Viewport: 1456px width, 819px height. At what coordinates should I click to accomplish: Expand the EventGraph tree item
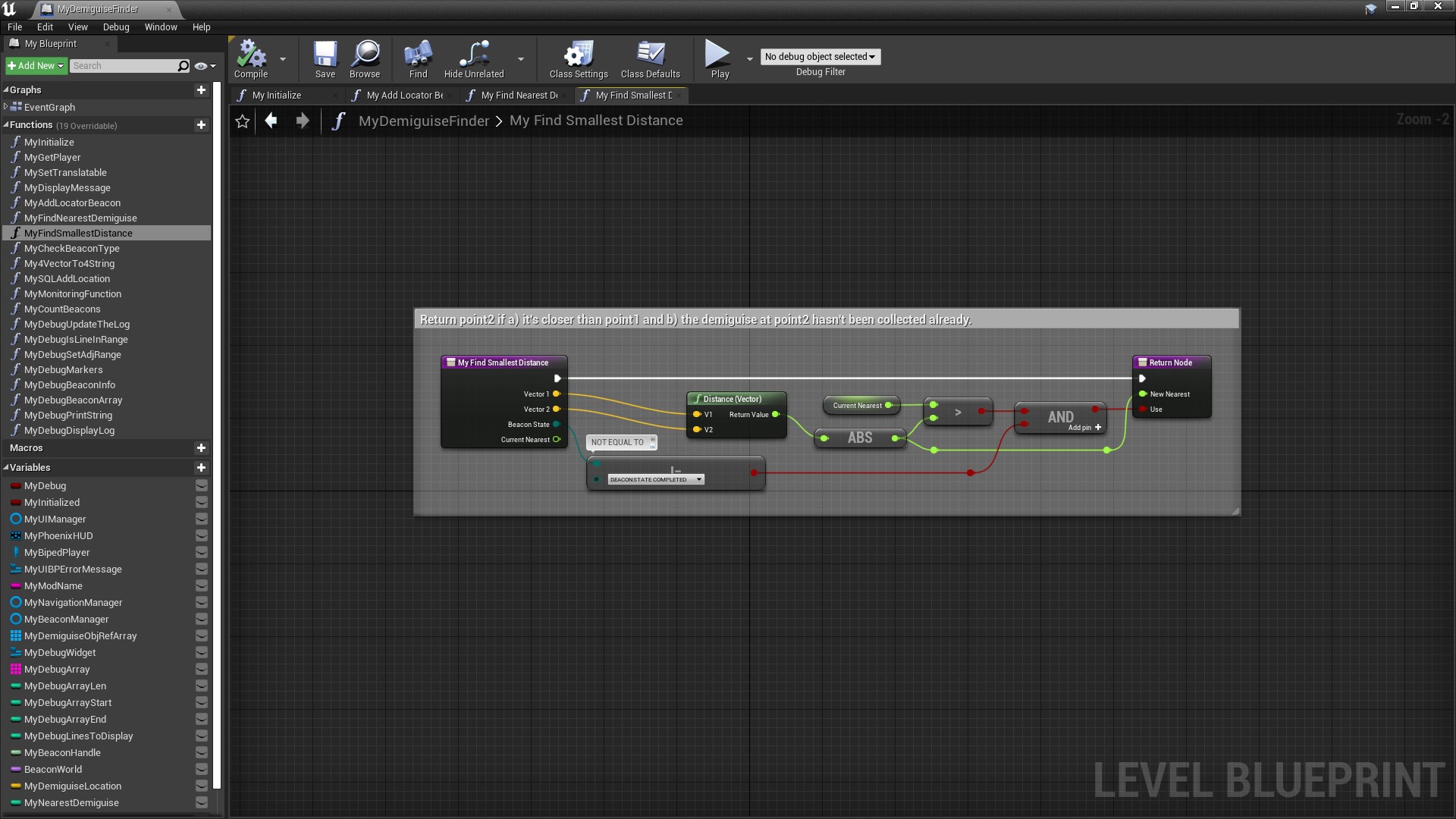[6, 107]
